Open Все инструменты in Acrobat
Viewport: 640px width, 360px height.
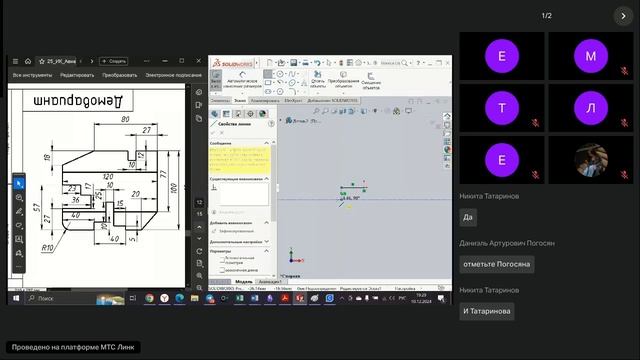click(32, 75)
